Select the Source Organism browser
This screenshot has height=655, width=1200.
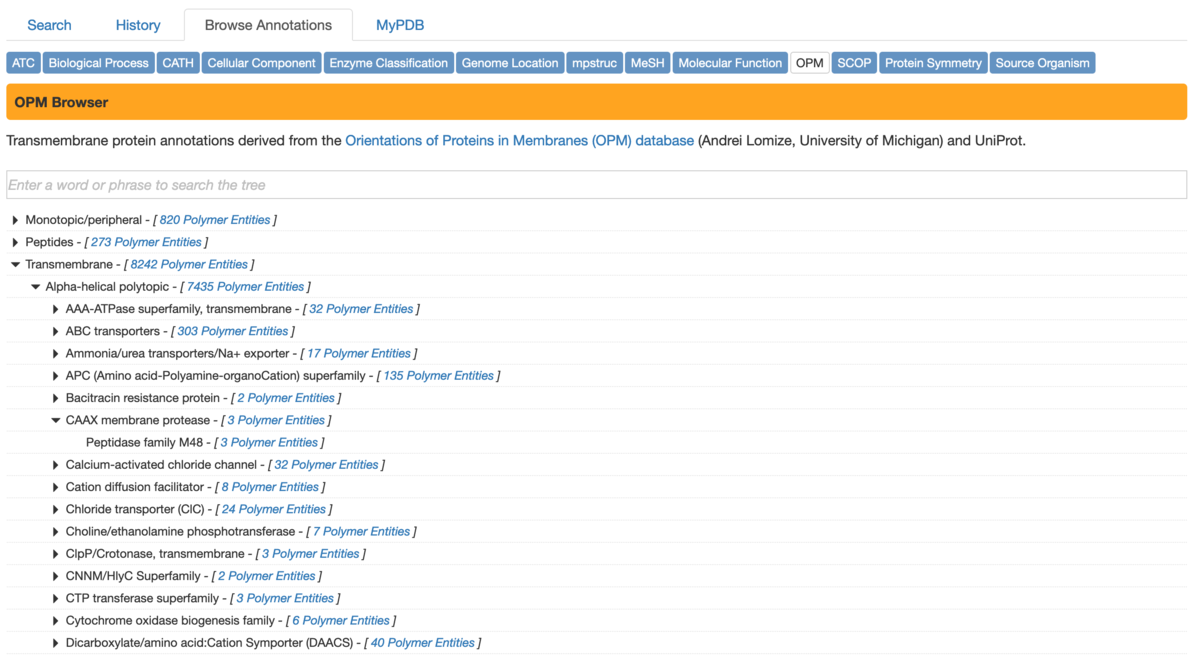(x=1043, y=62)
